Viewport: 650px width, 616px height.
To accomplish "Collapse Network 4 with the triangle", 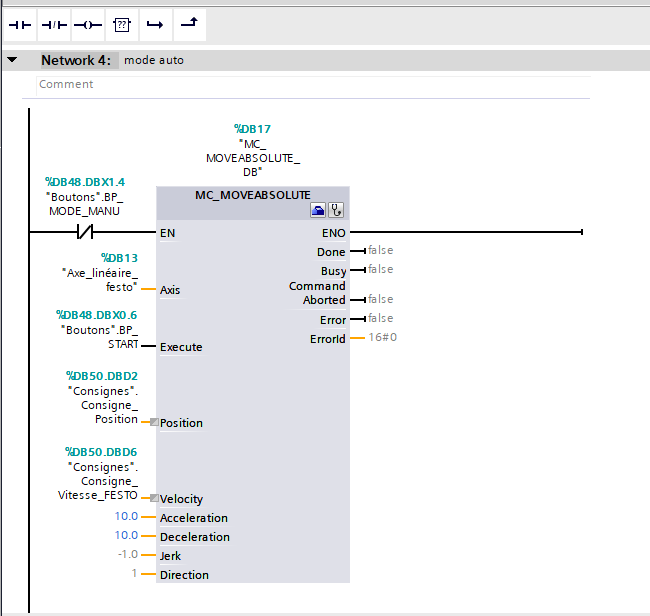I will click(12, 60).
